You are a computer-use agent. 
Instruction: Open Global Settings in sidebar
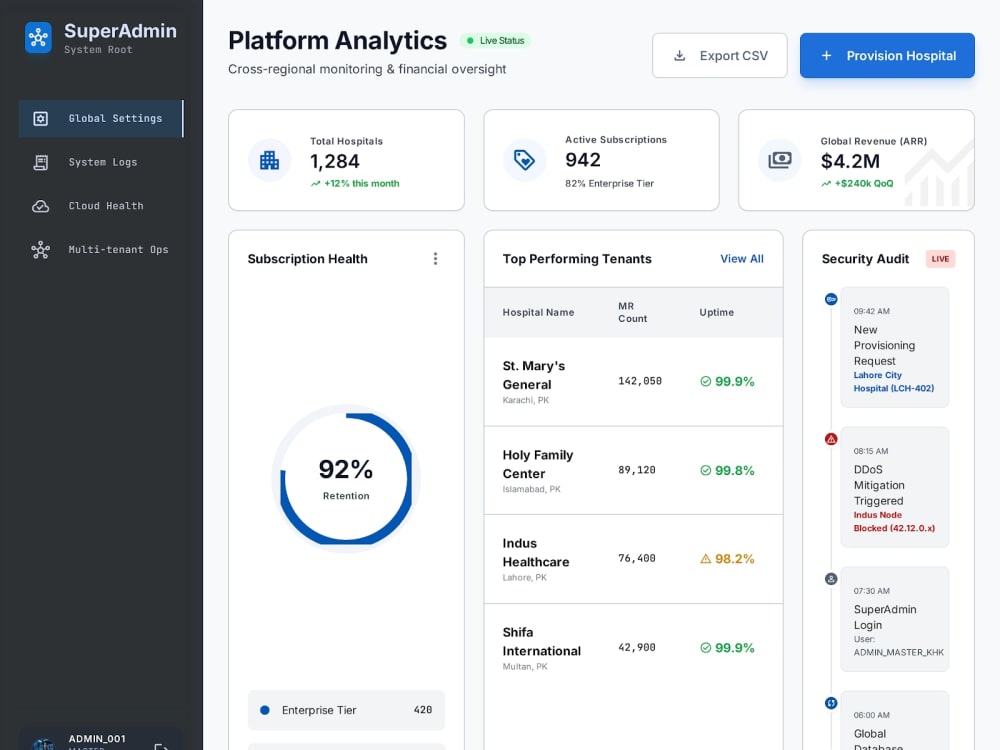pos(101,119)
